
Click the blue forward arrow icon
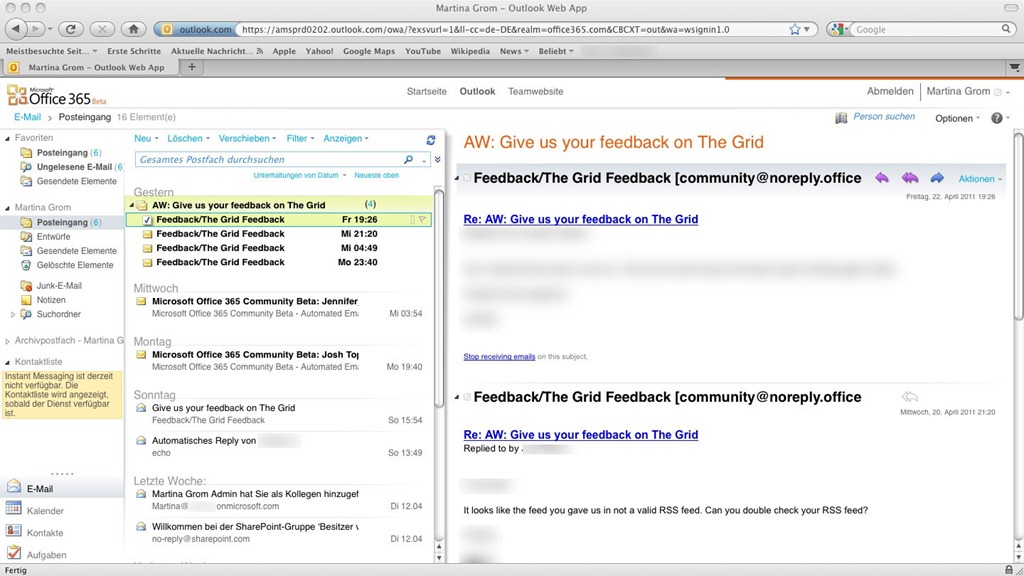tap(937, 178)
